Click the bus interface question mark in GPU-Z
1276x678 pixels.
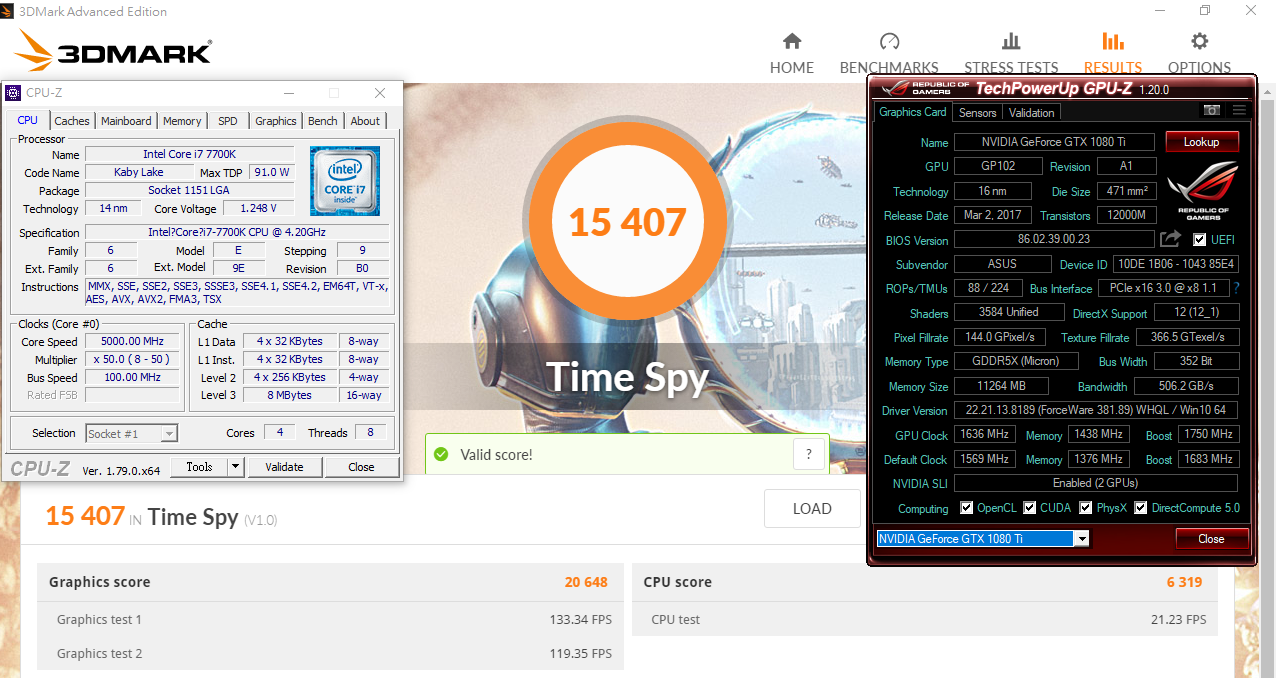1236,288
